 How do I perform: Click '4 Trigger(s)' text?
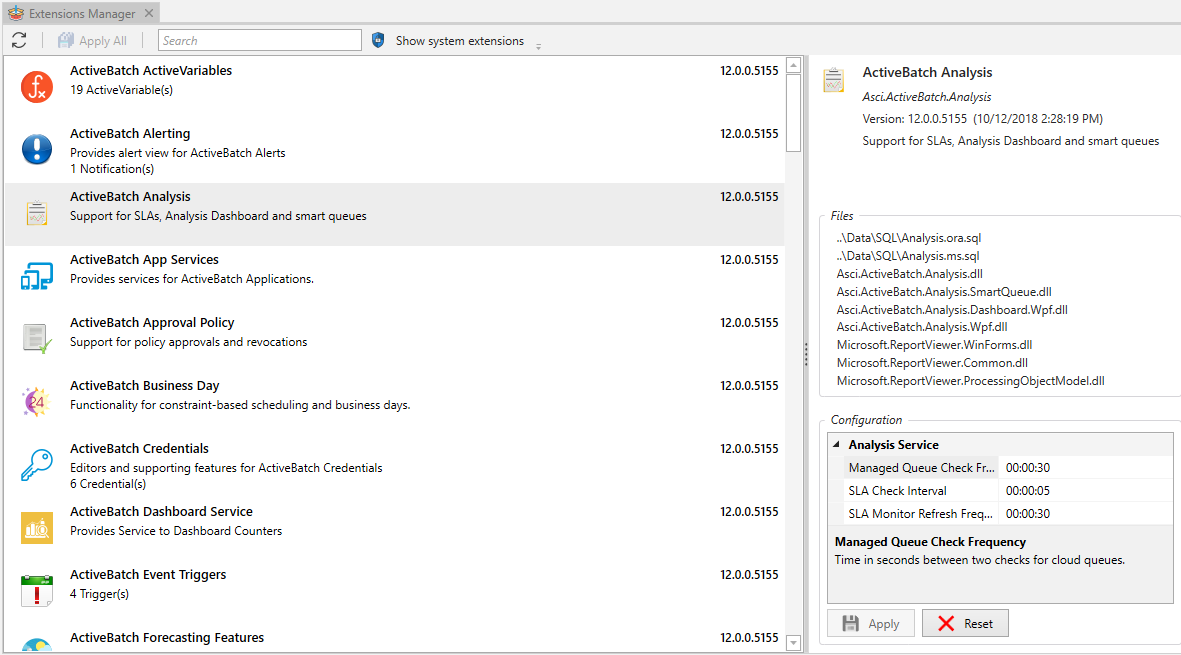[x=99, y=594]
